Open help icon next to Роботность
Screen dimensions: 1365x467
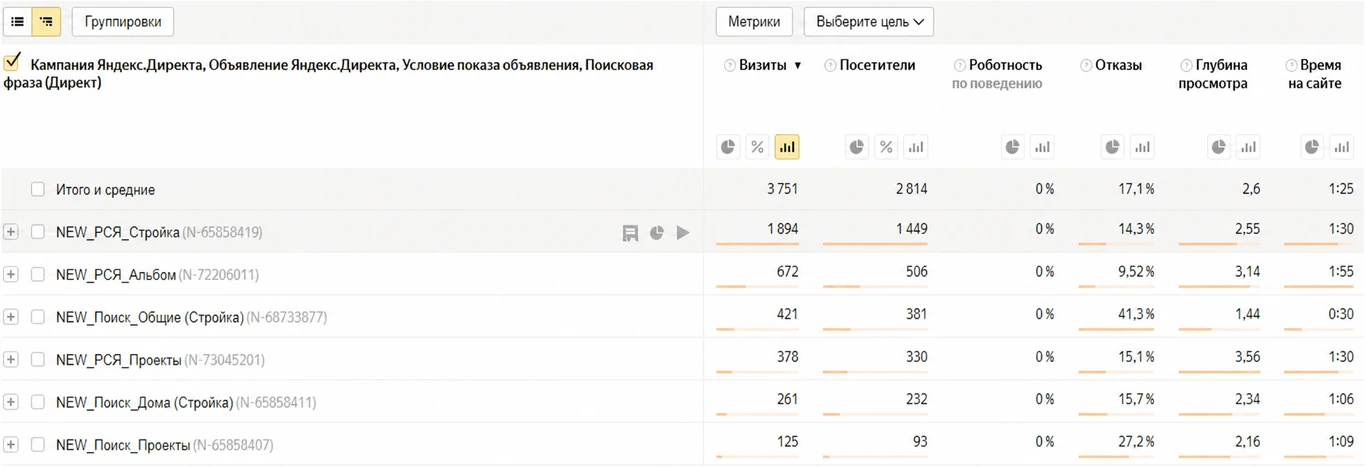(x=959, y=66)
